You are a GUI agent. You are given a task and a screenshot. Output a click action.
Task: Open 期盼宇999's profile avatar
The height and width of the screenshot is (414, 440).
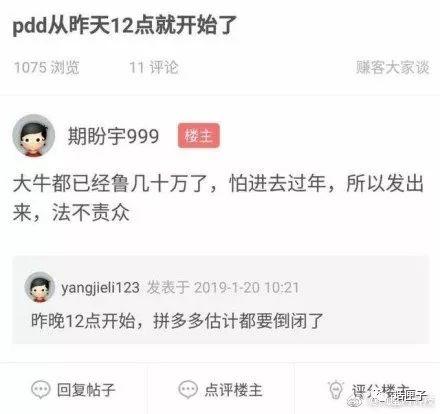click(33, 136)
